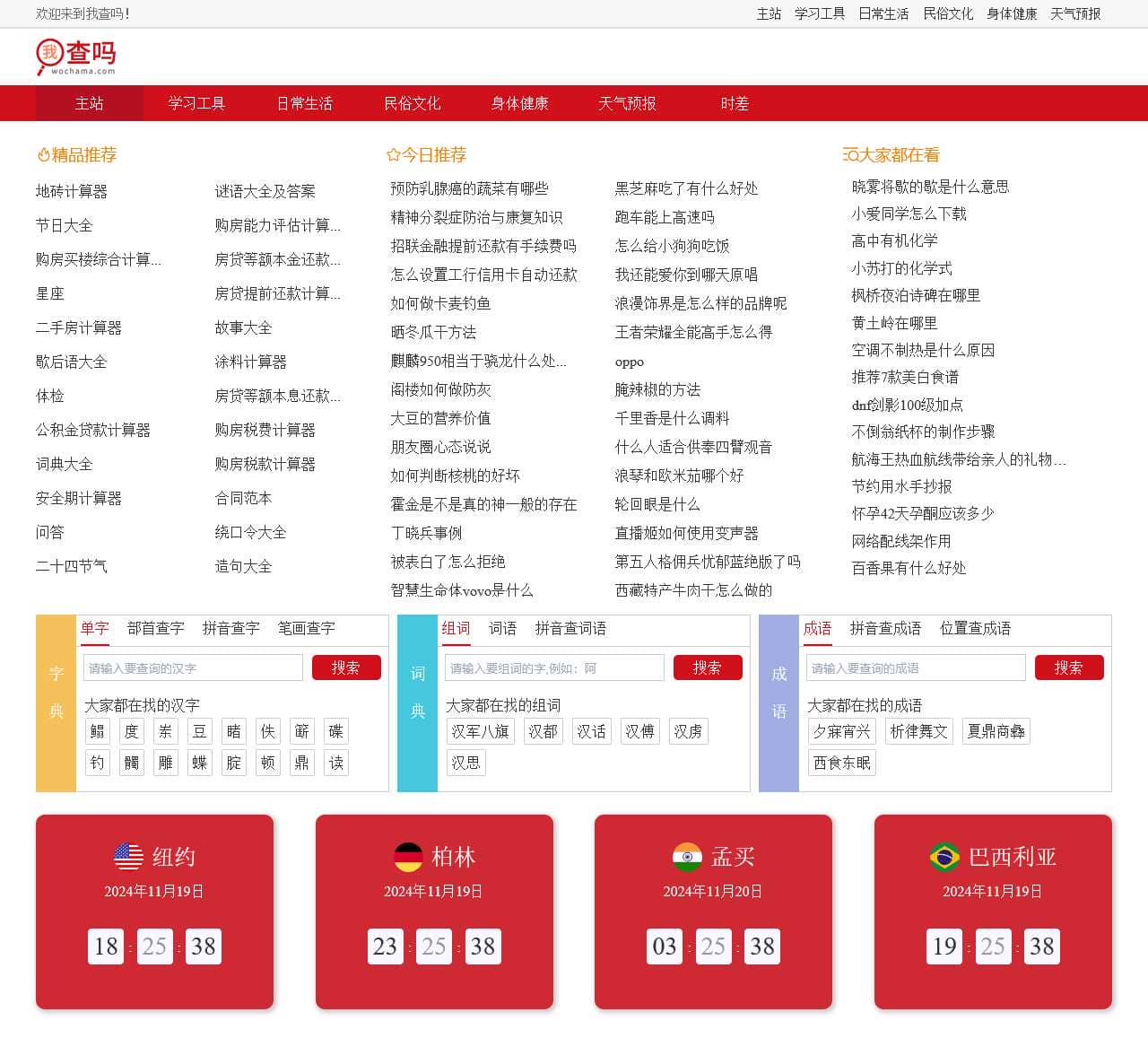Switch to the 拼音查成语 tab
1148x1047 pixels.
tap(886, 628)
